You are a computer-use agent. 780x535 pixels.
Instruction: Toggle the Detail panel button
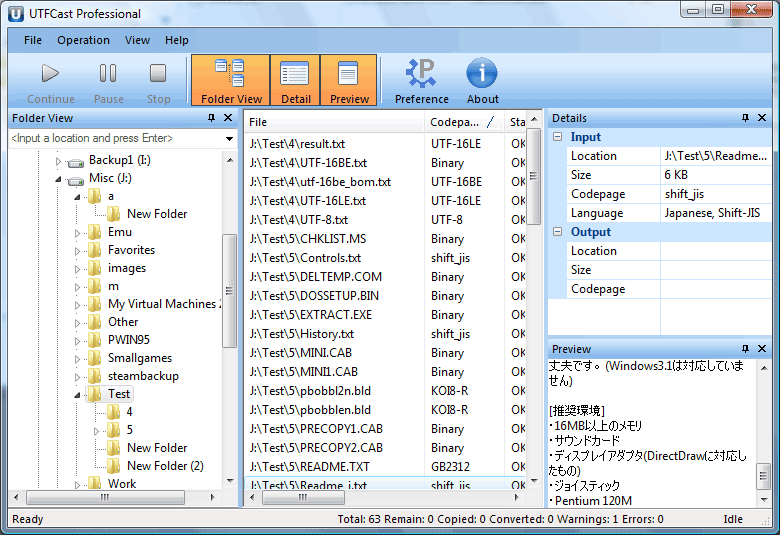(295, 81)
